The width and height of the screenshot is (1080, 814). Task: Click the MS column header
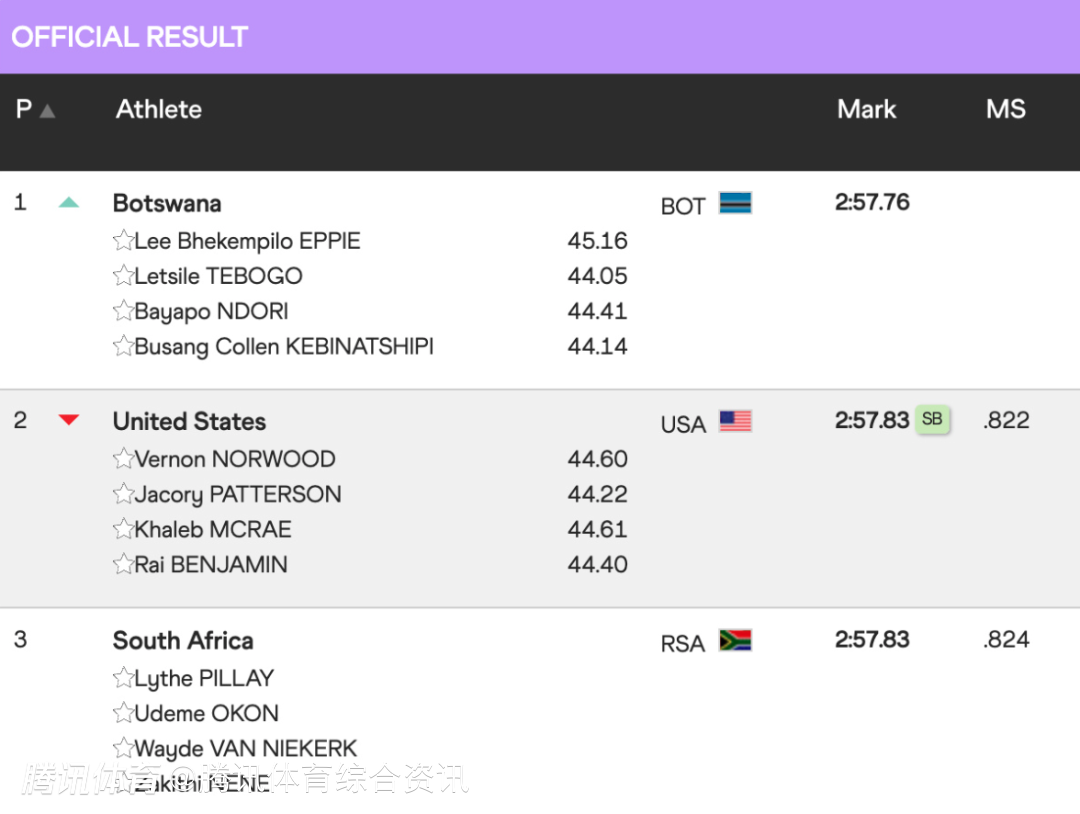1005,110
